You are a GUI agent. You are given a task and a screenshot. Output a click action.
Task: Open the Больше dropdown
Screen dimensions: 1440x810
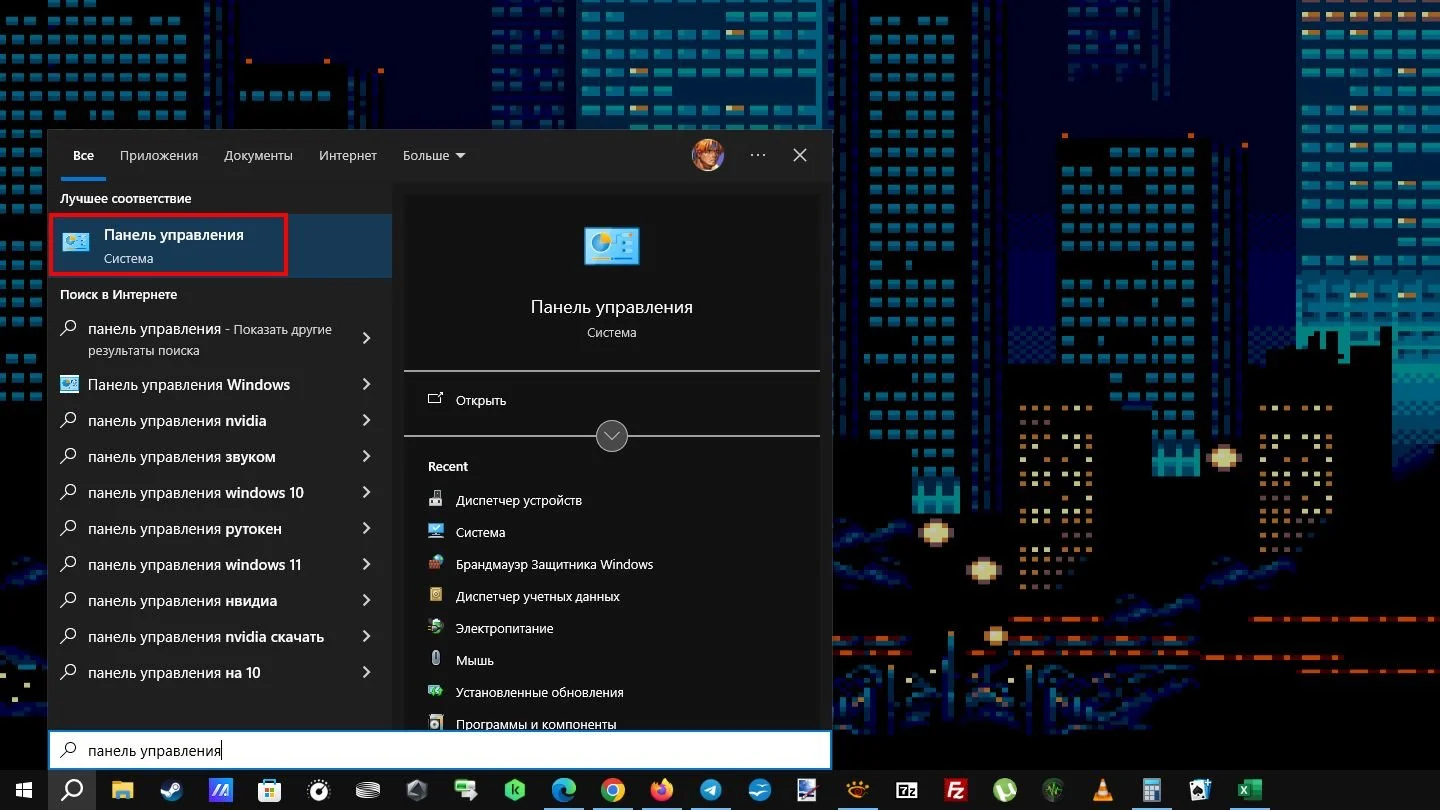click(x=434, y=156)
